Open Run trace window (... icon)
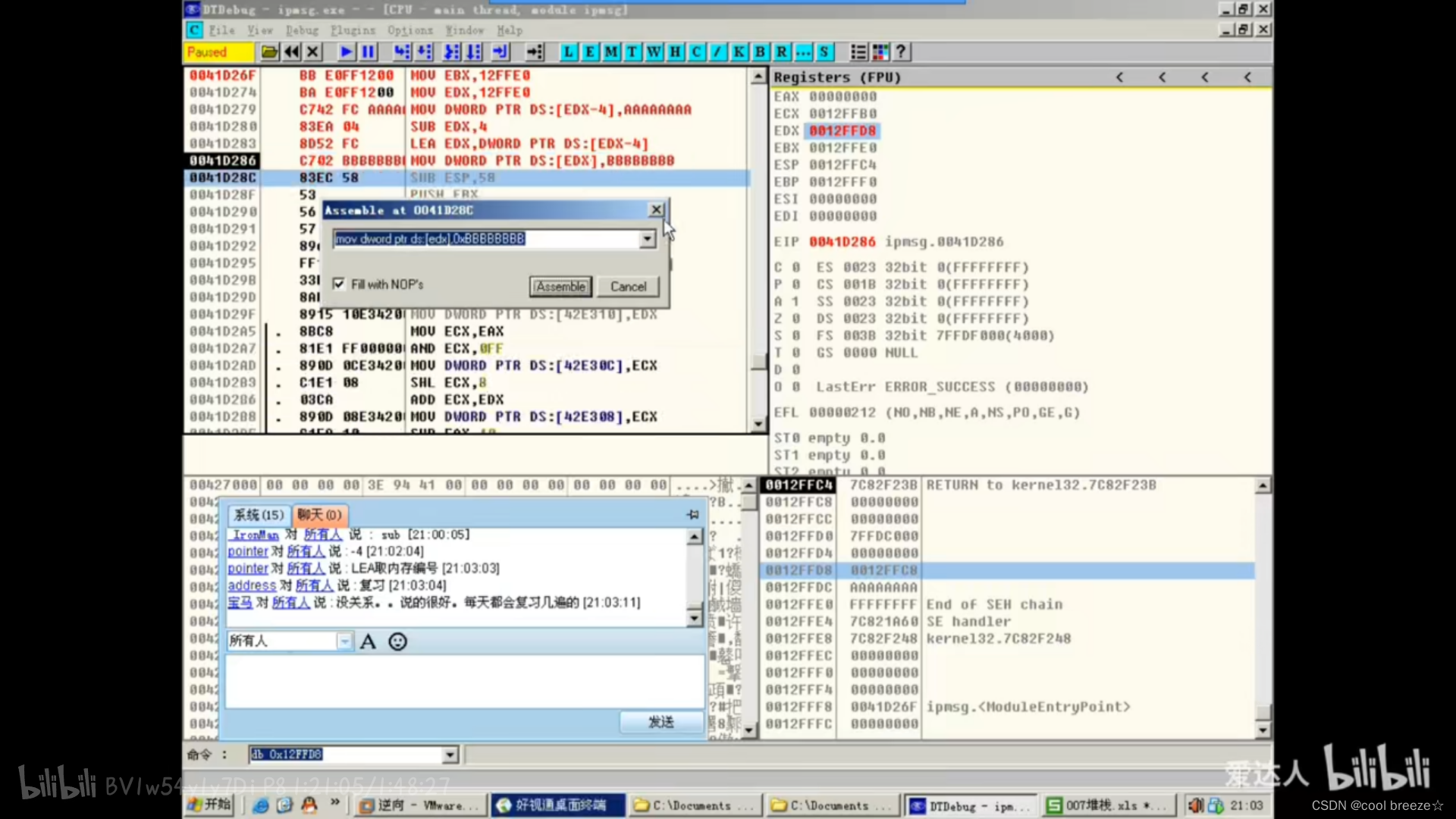This screenshot has width=1456, height=819. 802,52
